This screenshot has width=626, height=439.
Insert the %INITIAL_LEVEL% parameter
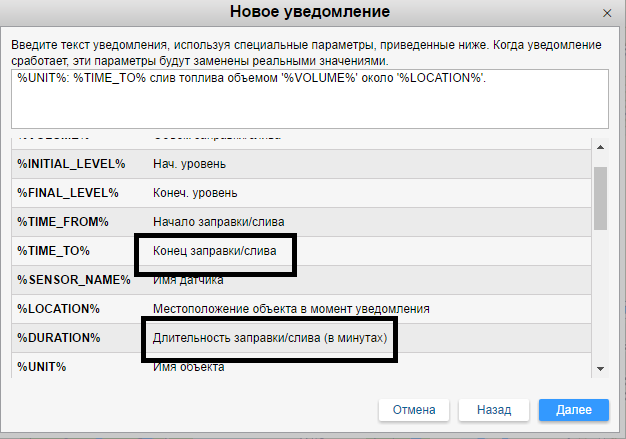[71, 163]
